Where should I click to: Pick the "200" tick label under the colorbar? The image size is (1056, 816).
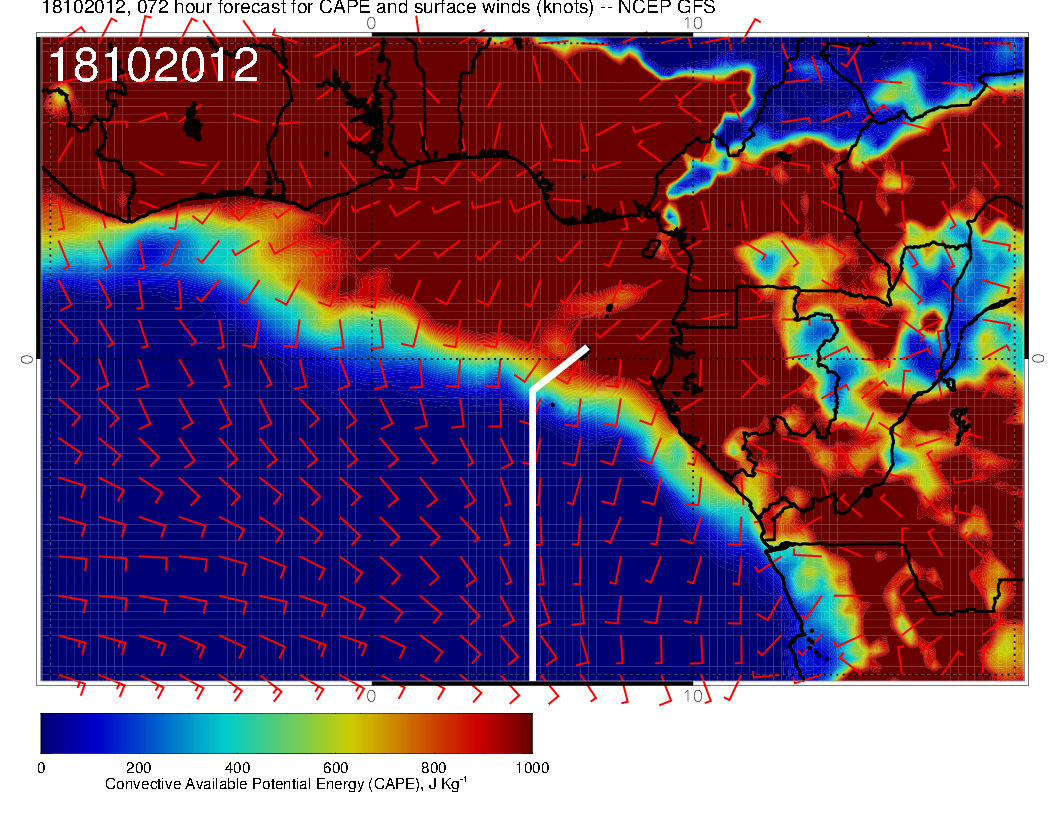[139, 768]
